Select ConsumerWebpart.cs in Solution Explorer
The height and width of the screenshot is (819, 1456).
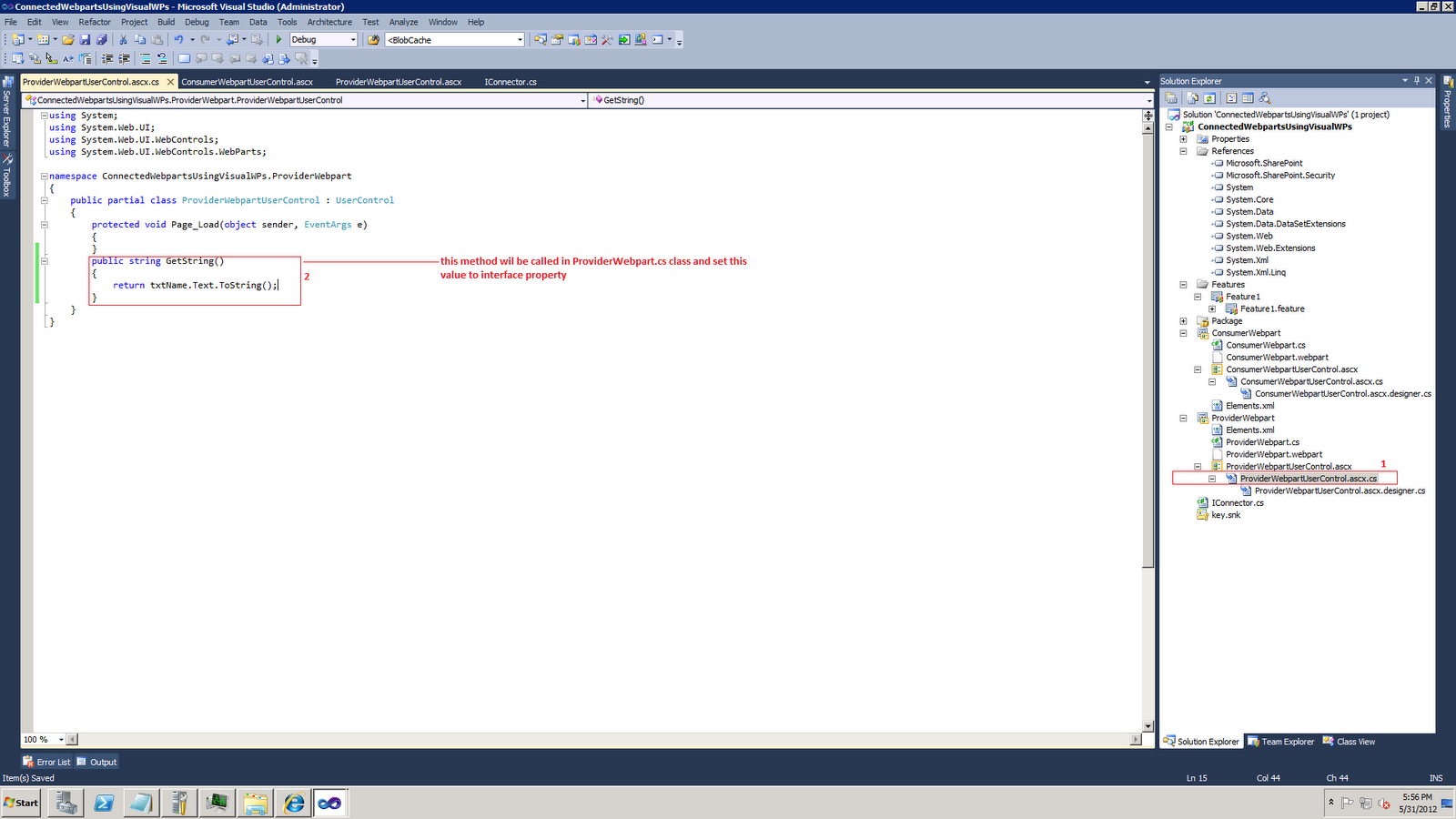pyautogui.click(x=1266, y=346)
